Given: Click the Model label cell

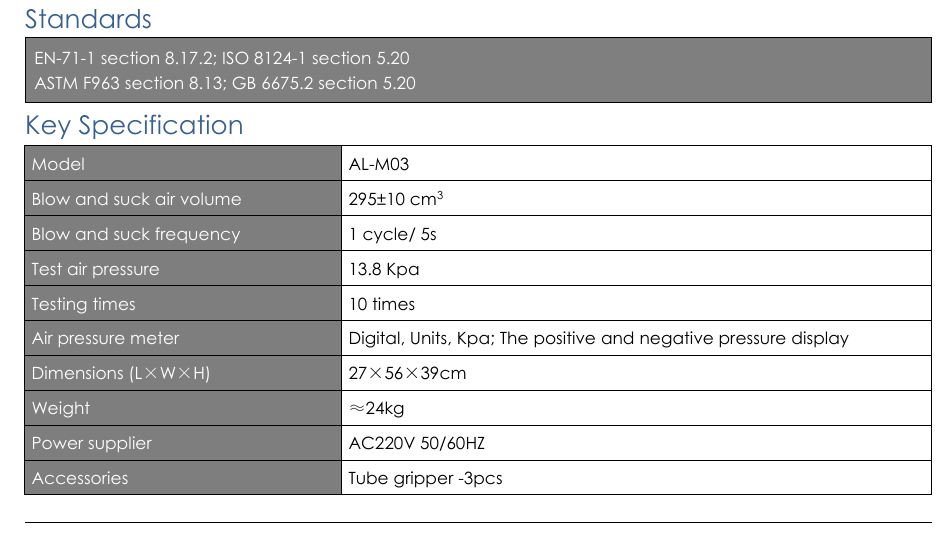Looking at the screenshot, I should tap(58, 164).
